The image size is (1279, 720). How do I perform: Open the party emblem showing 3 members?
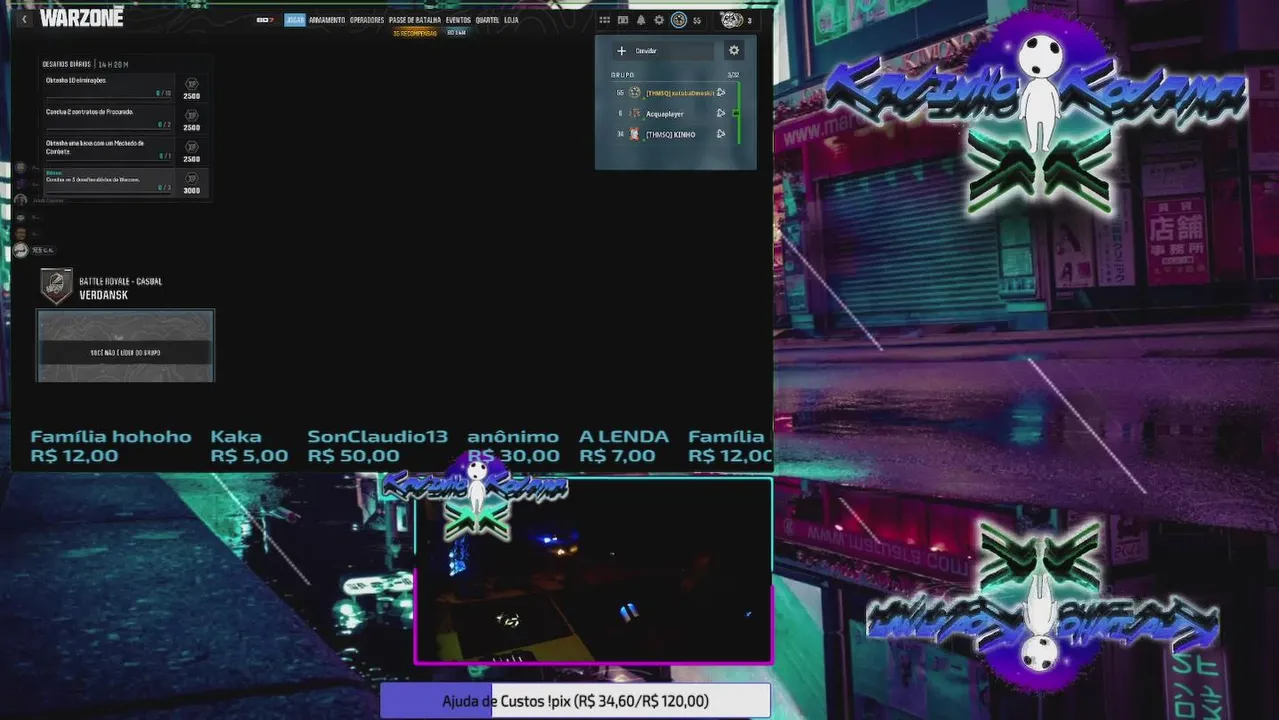tap(731, 20)
